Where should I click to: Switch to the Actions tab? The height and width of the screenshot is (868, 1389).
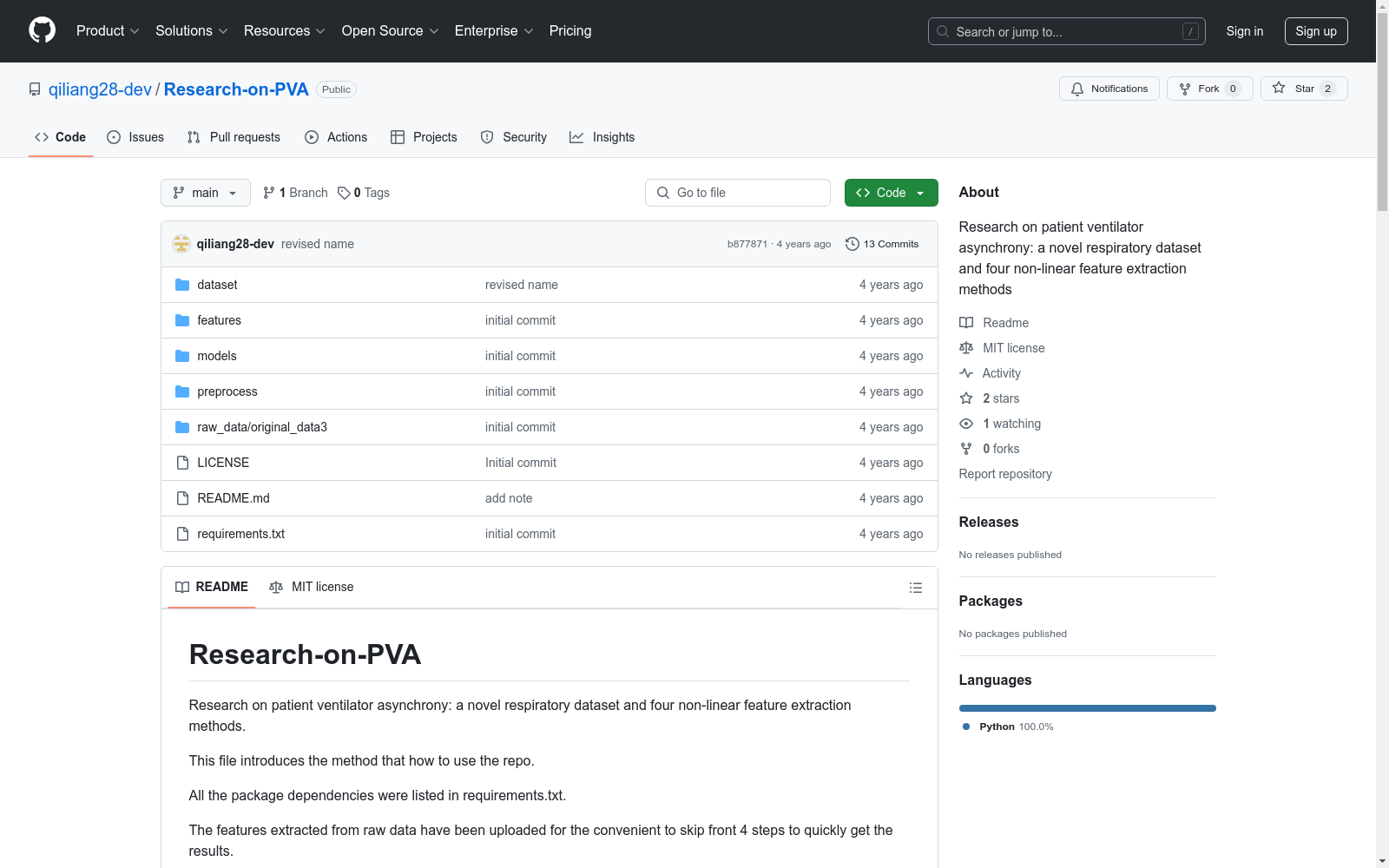pyautogui.click(x=336, y=137)
